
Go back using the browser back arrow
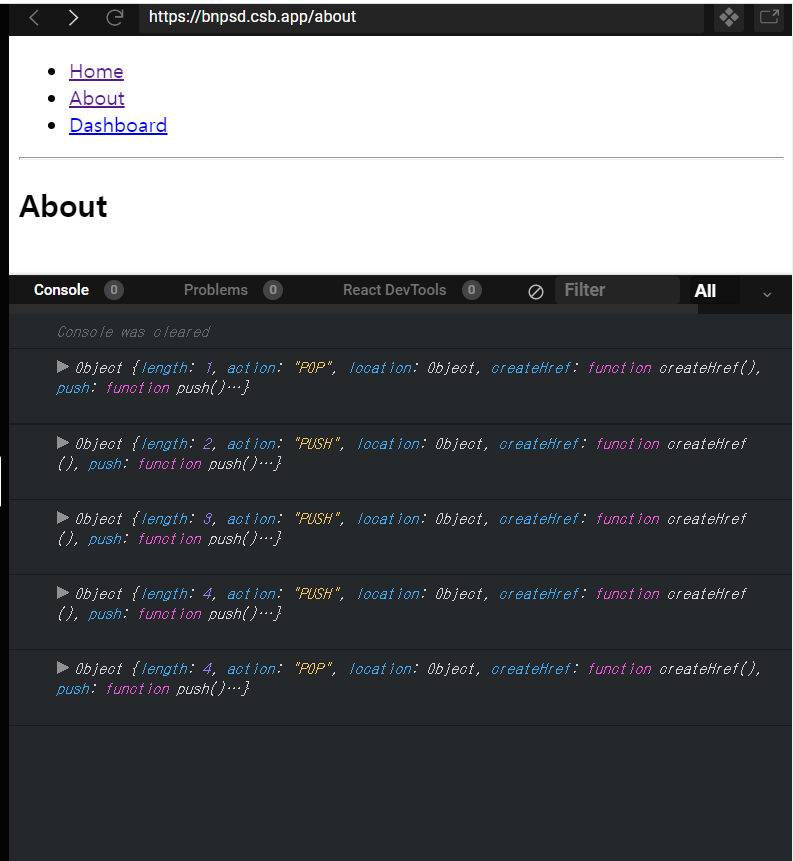point(34,18)
